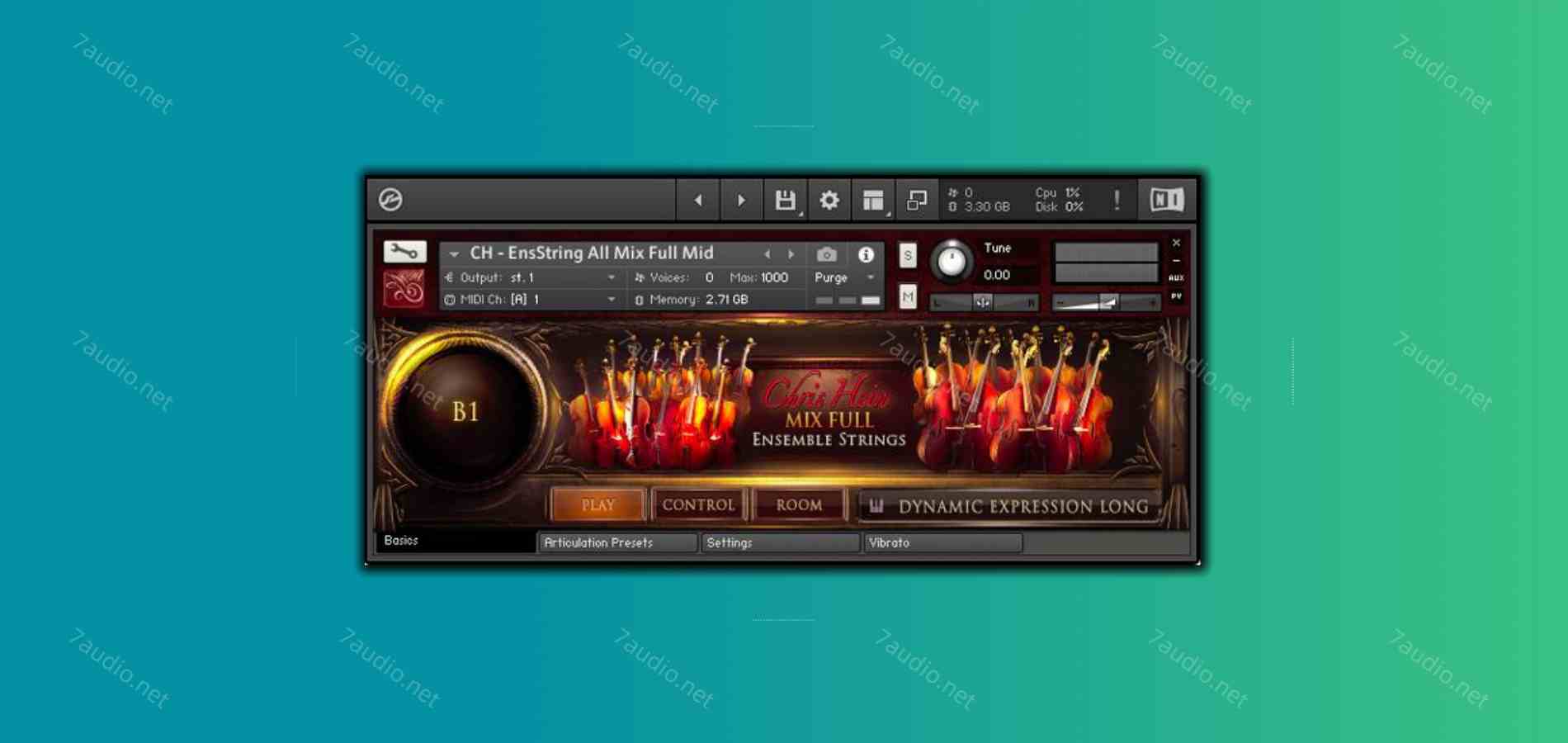The image size is (1568, 743).
Task: Open articulation selector Dynamic Expression Long
Action: pos(1010,506)
